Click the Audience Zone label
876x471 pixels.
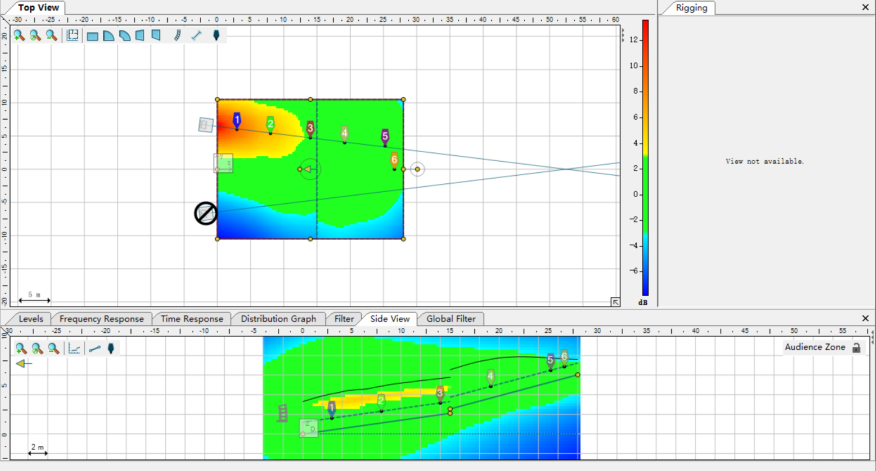815,347
